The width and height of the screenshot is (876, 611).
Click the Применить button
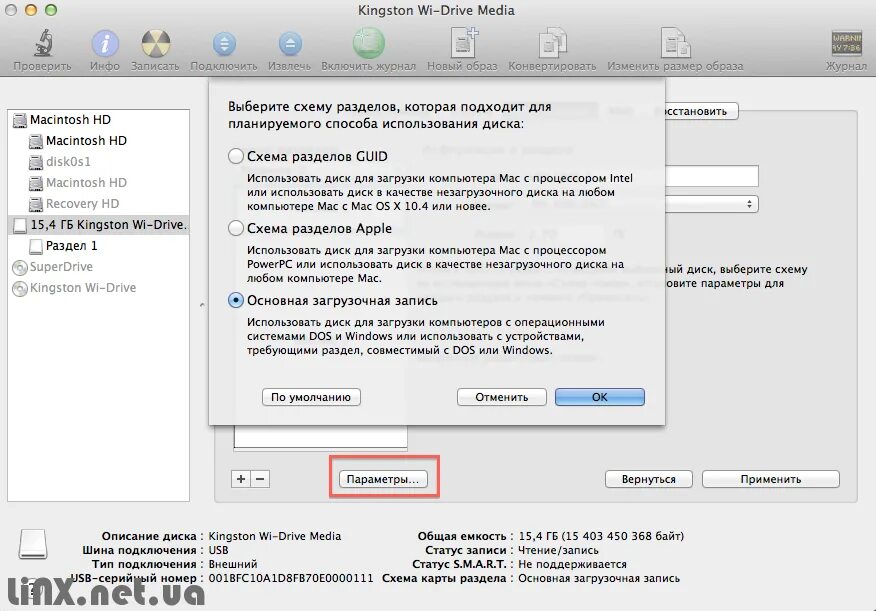click(770, 479)
